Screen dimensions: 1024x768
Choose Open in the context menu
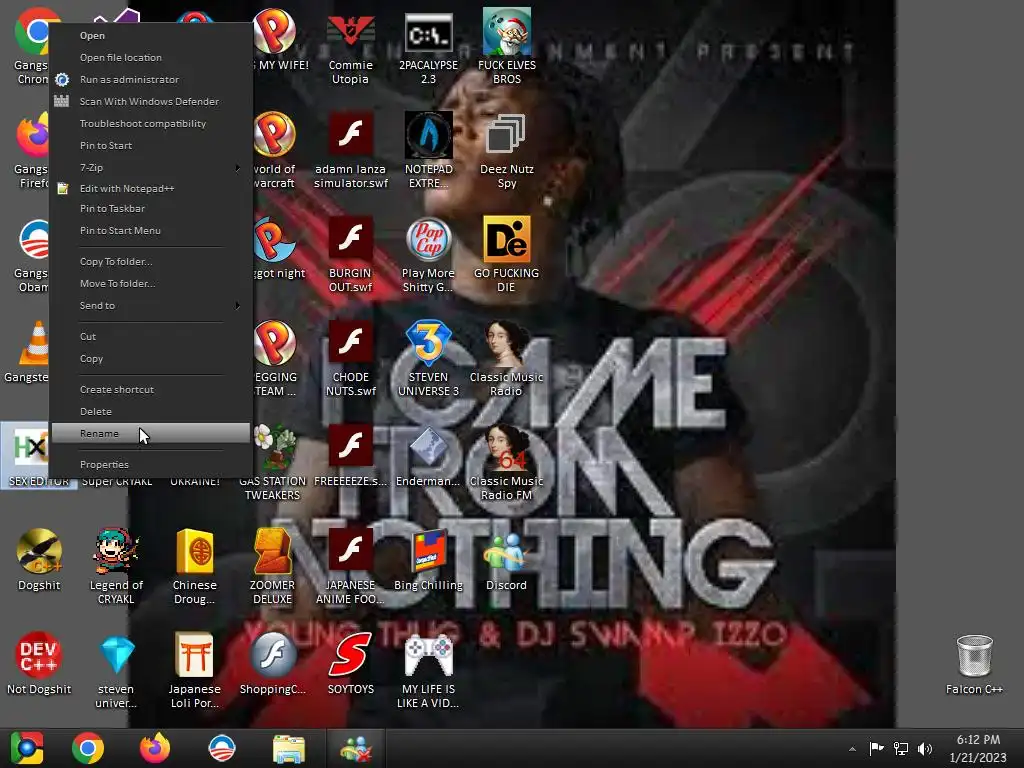(x=151, y=35)
